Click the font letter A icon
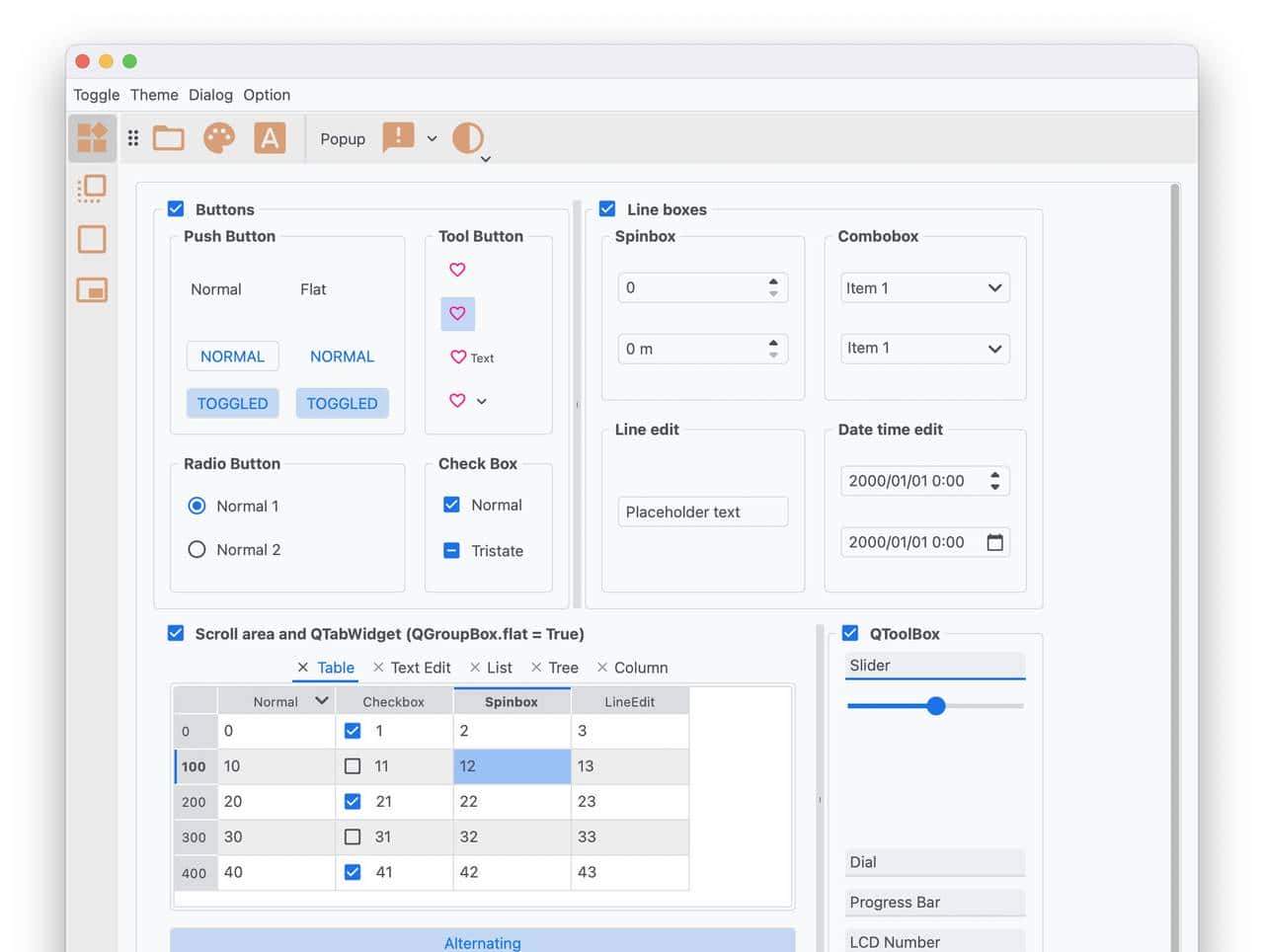 pyautogui.click(x=270, y=138)
